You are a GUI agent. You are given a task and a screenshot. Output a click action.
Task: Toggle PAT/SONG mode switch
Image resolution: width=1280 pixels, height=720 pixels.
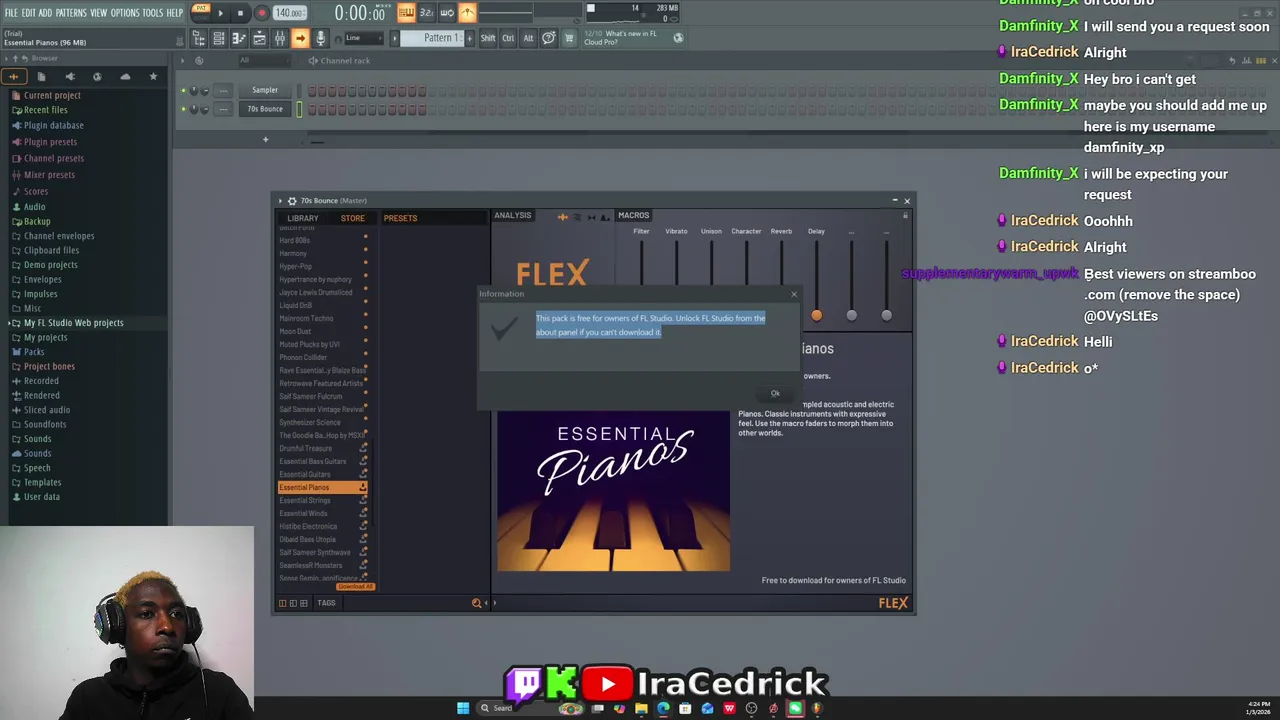[x=201, y=12]
